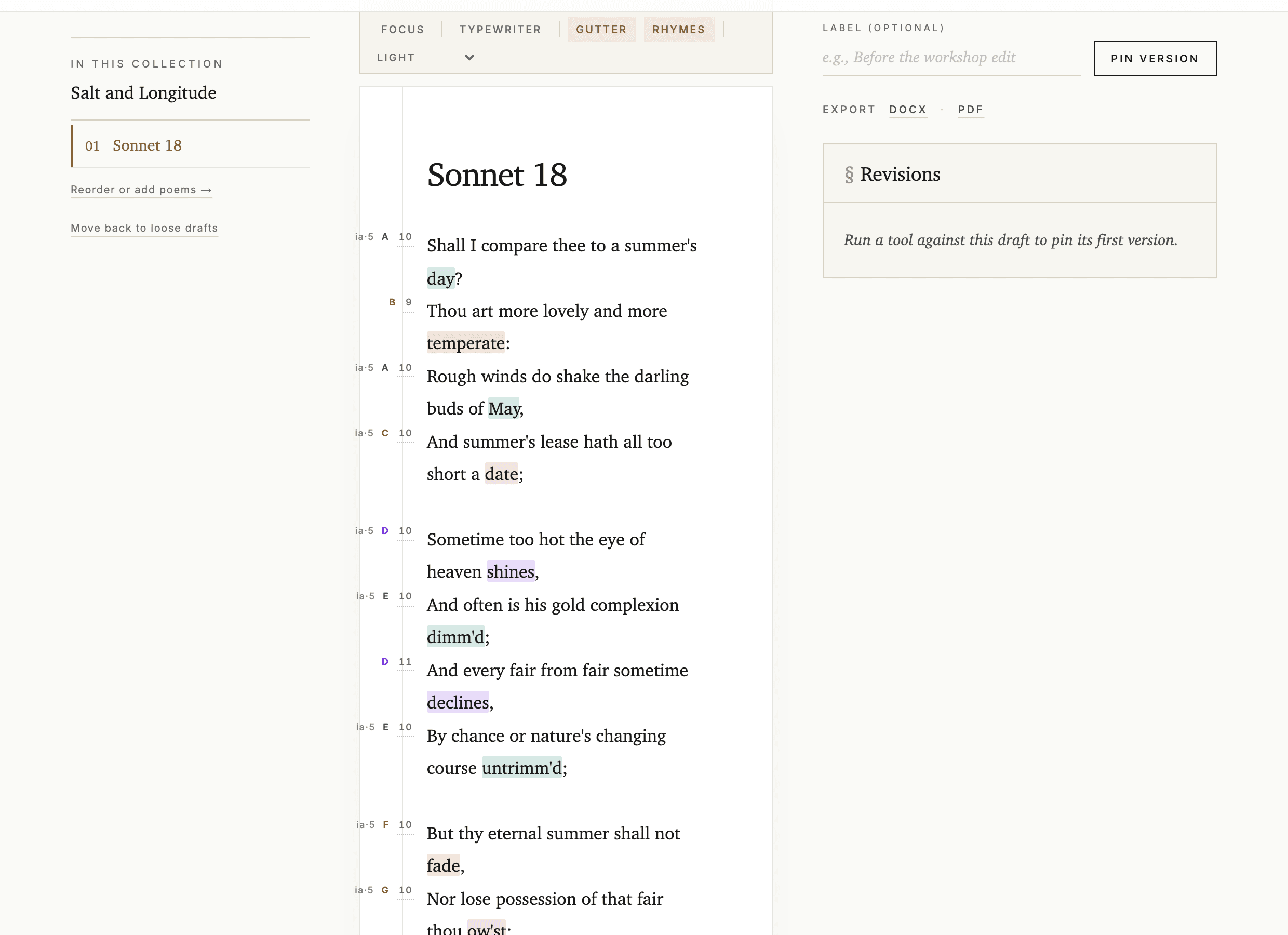Pin the current version
1288x935 pixels.
pyautogui.click(x=1155, y=58)
